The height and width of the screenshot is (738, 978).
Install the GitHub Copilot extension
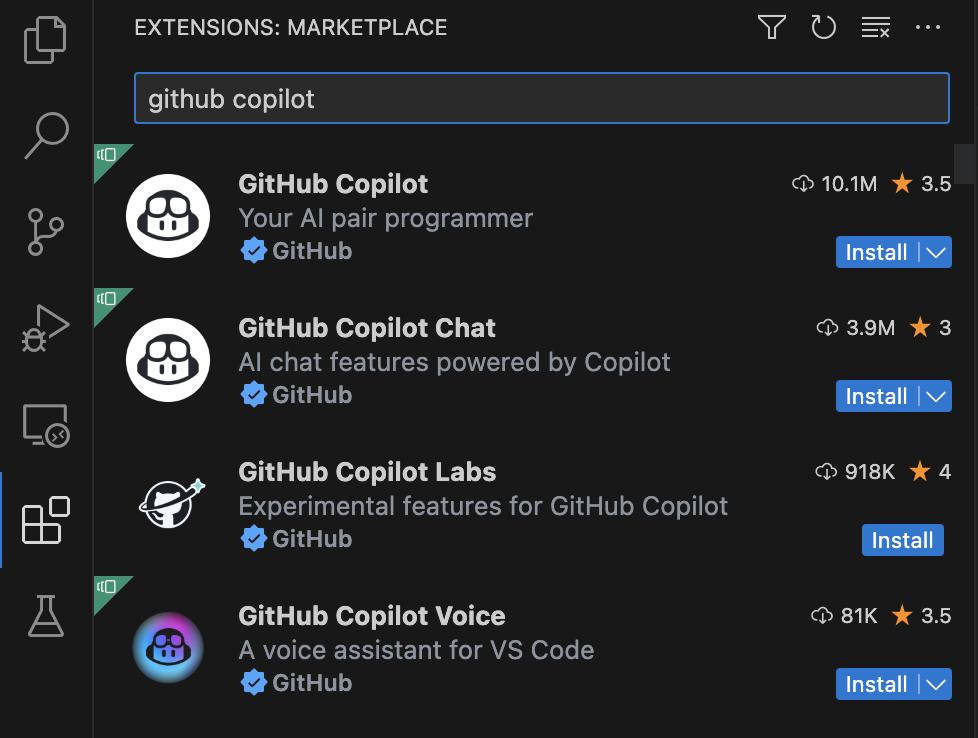pyautogui.click(x=877, y=252)
